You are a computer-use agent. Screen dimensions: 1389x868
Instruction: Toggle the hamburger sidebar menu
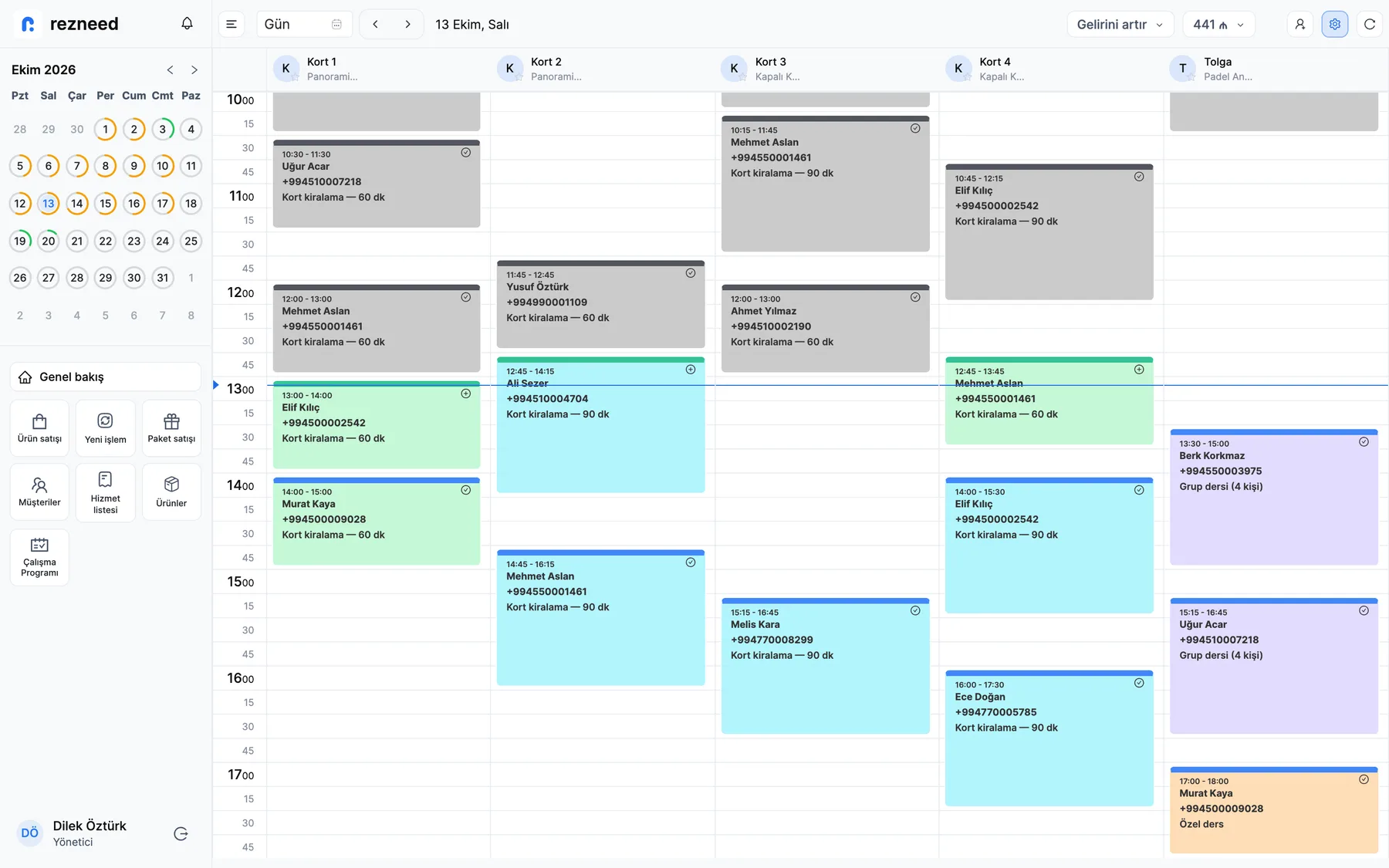[x=231, y=24]
